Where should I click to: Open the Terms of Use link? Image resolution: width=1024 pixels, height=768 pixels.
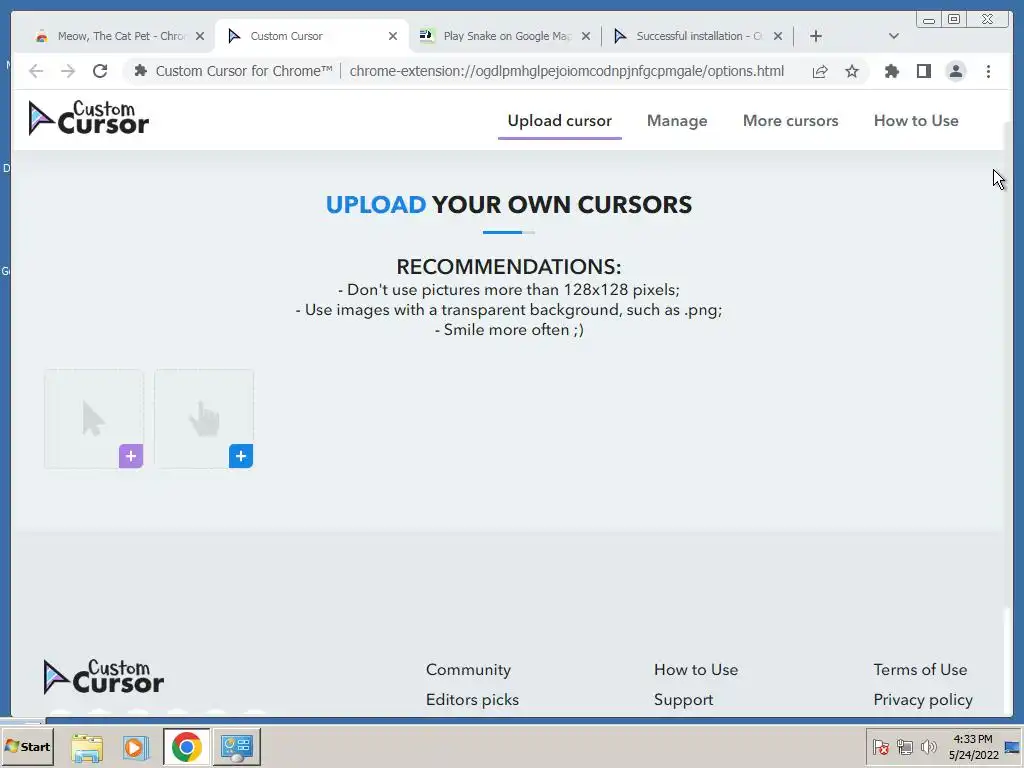(x=920, y=669)
